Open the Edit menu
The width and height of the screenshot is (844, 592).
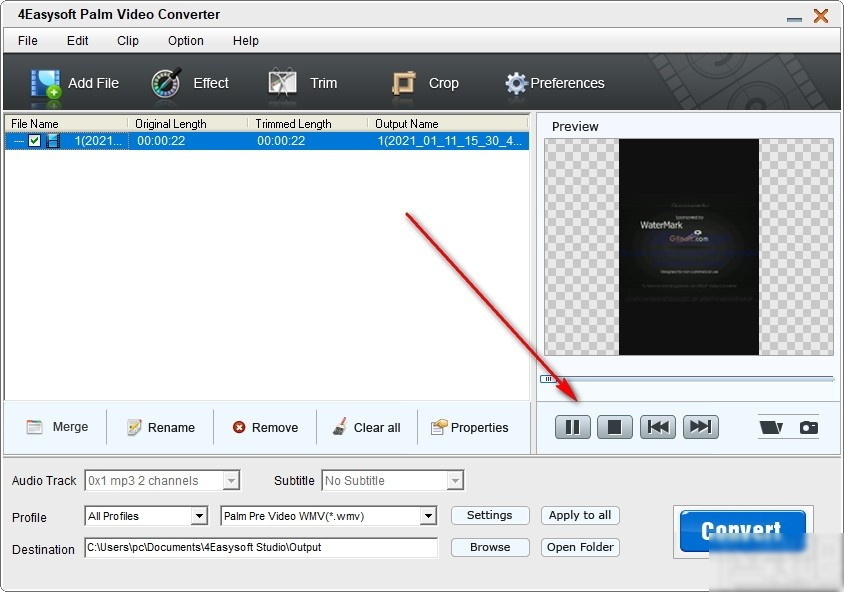pos(78,41)
